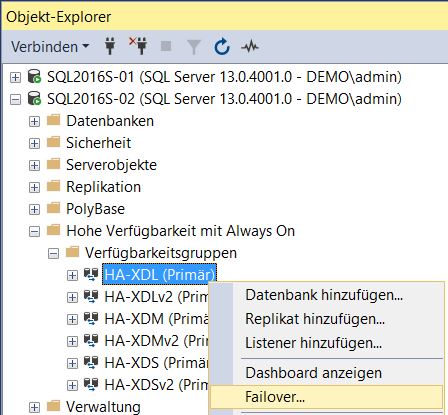This screenshot has height=415, width=448.
Task: Choose Datenbank hinzufügen... from context menu
Action: coord(327,295)
